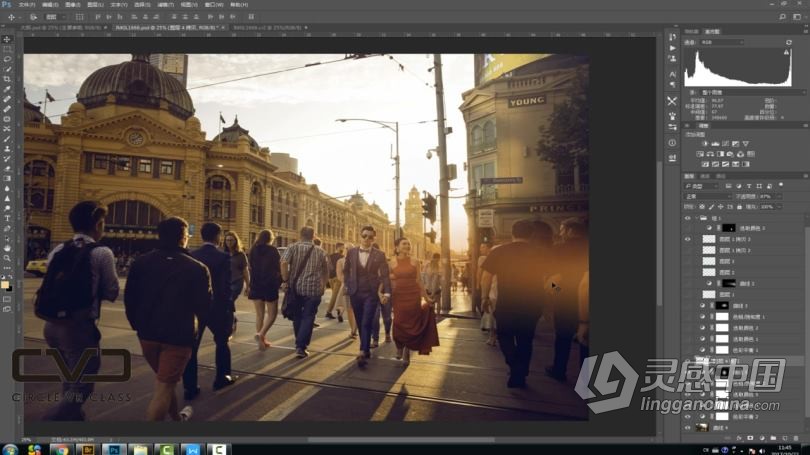Hide the 图层 1 拷贝 3 layer

(x=688, y=239)
